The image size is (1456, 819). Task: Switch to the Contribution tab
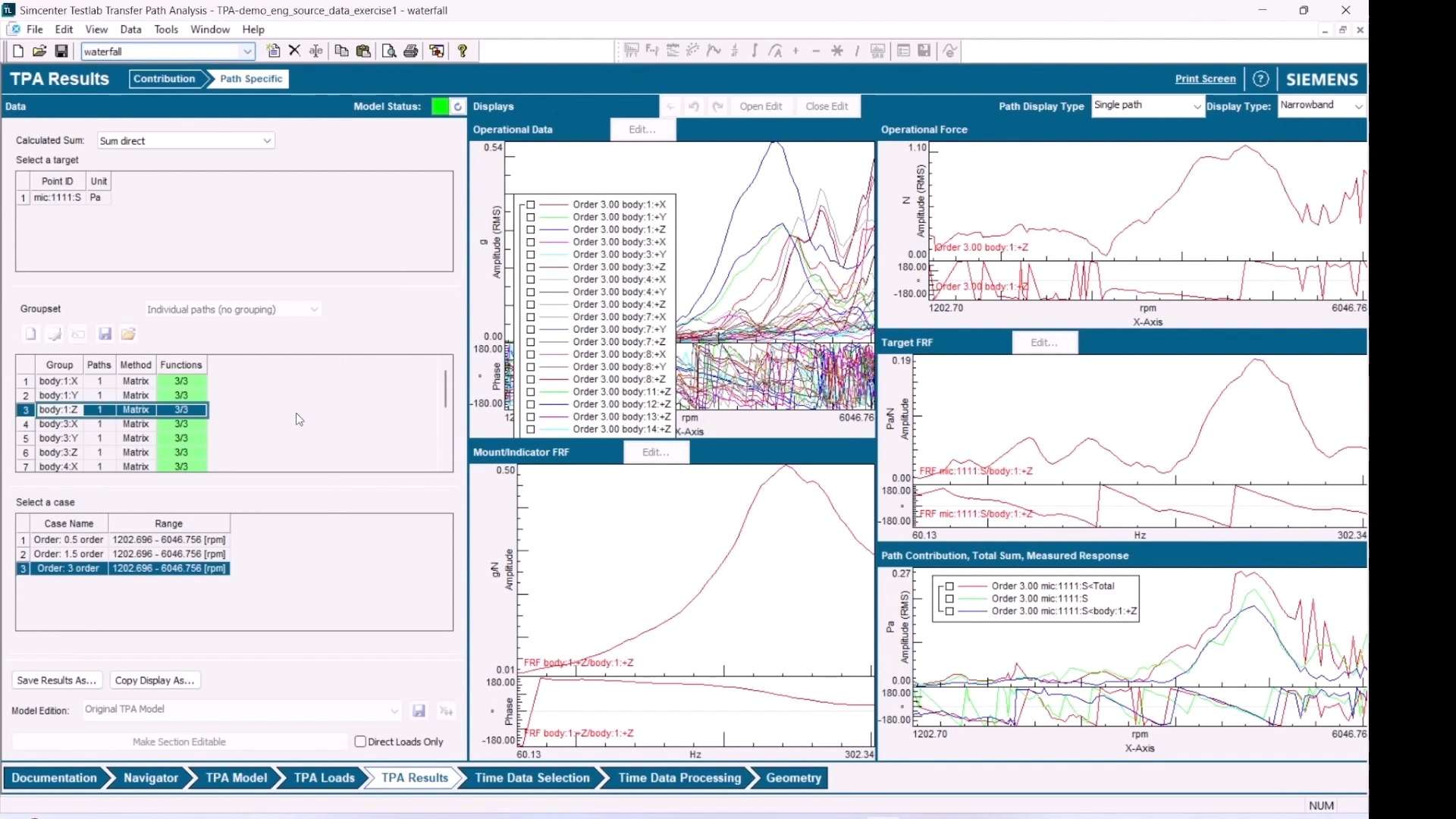[163, 79]
